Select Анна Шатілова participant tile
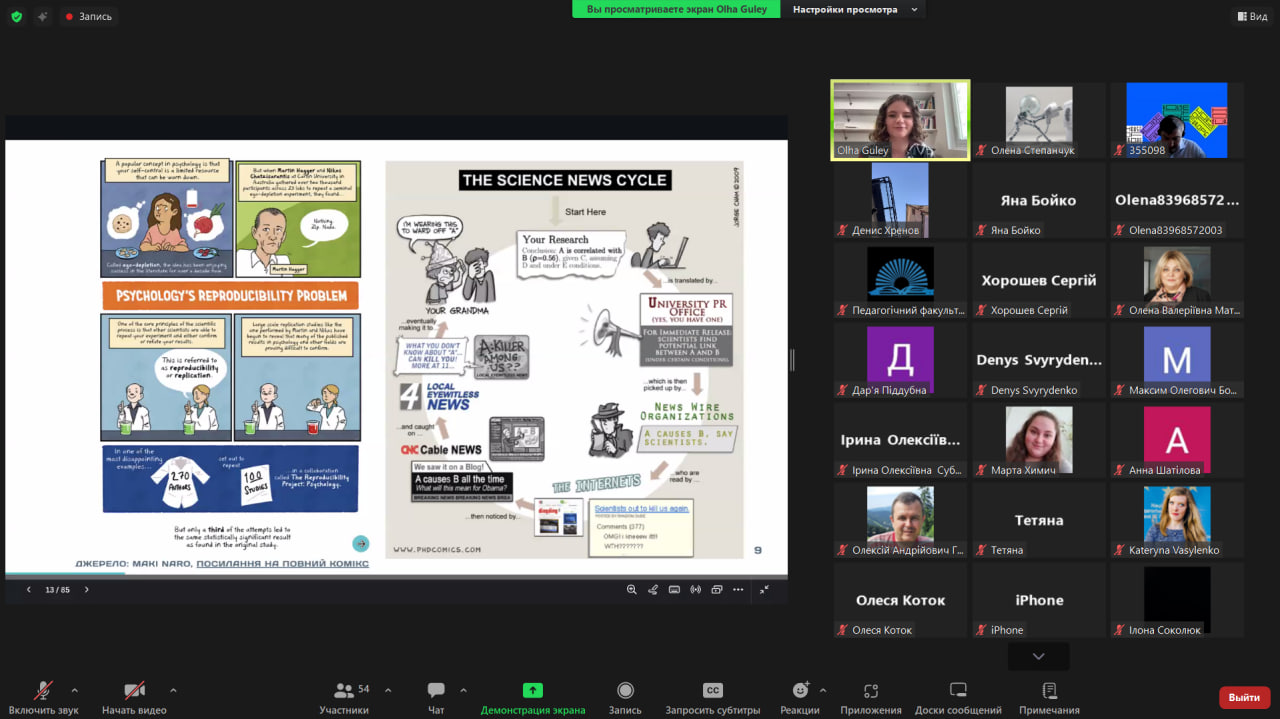Screen dimensions: 1280x719 [1177, 440]
